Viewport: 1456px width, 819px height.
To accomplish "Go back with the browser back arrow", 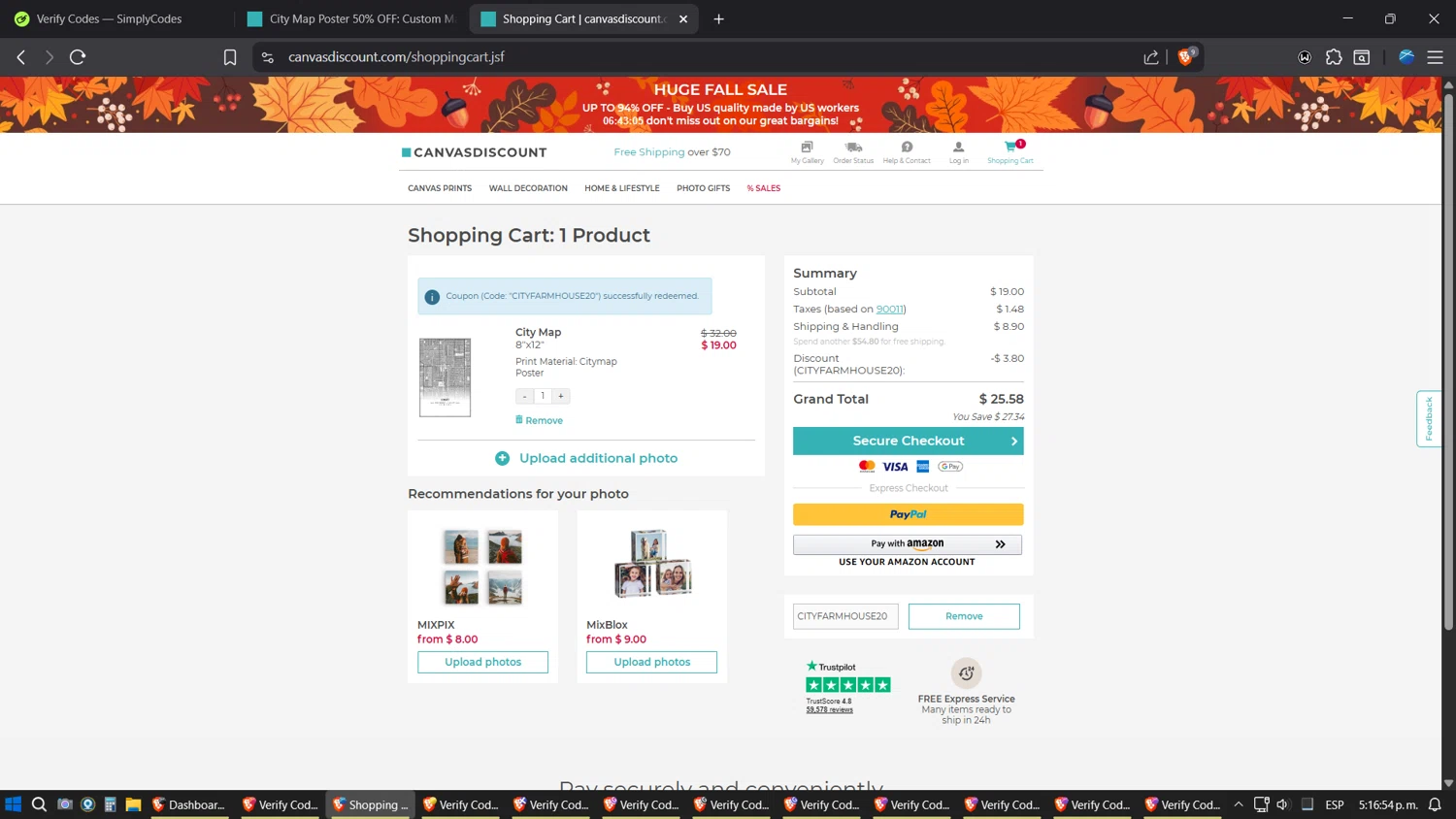I will point(21,57).
